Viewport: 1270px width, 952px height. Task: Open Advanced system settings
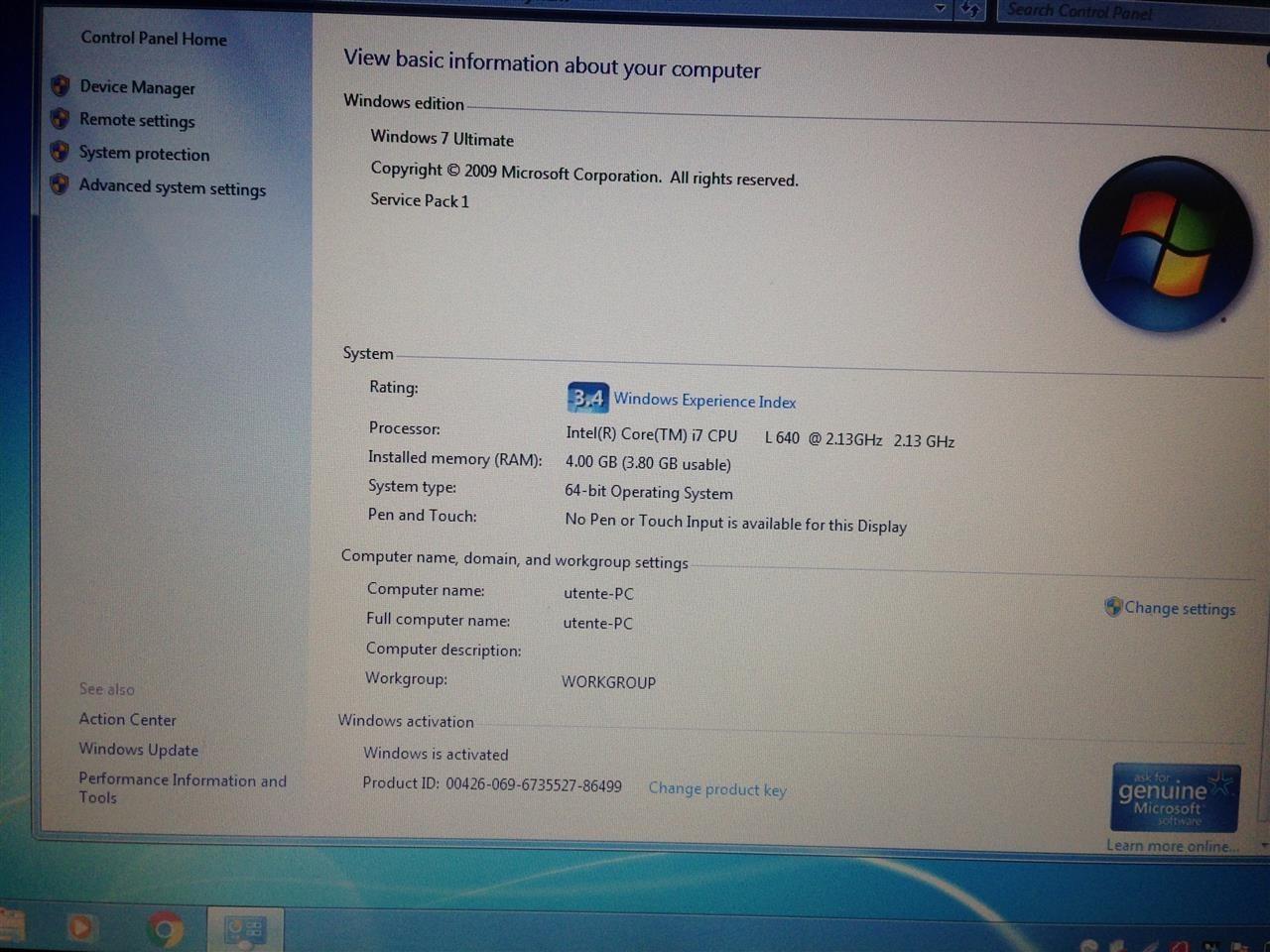172,187
